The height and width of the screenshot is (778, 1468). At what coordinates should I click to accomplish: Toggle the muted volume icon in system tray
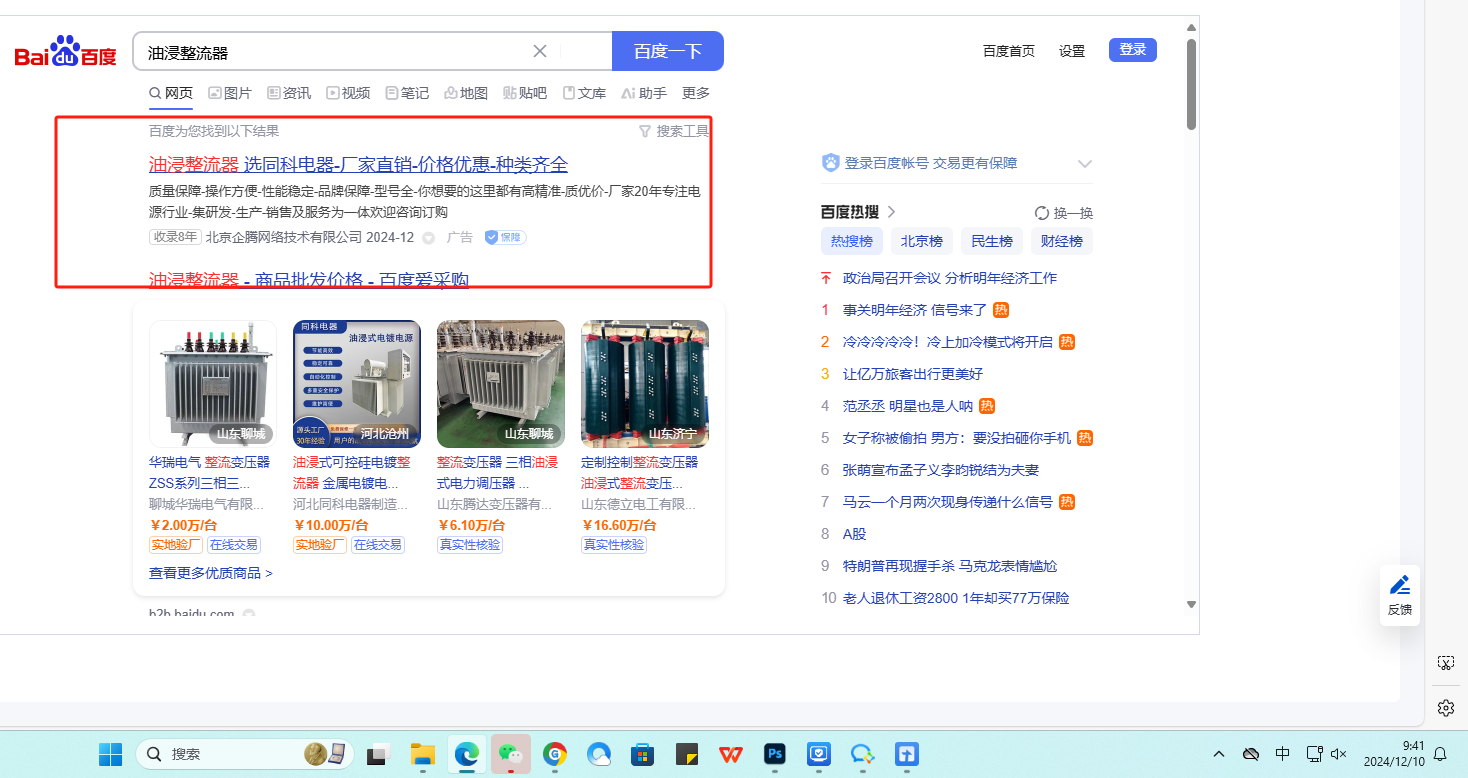(x=1339, y=754)
